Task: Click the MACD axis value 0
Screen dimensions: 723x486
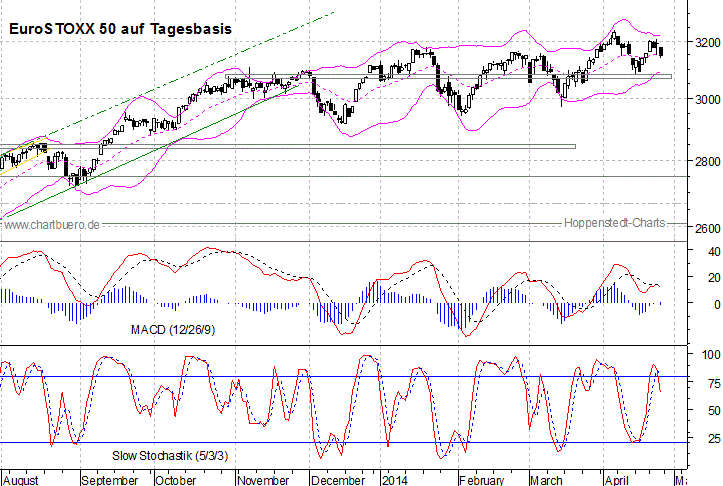Action: pyautogui.click(x=717, y=304)
